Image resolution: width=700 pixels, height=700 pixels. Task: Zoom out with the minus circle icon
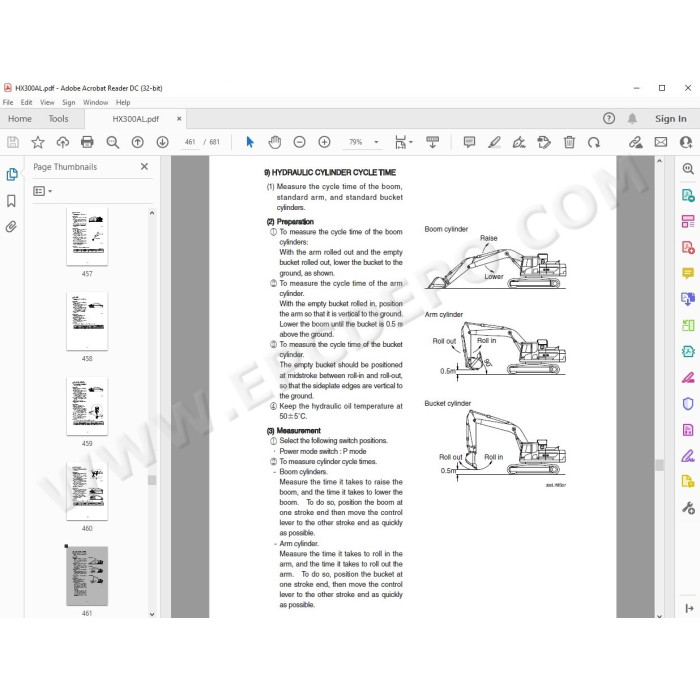[300, 142]
